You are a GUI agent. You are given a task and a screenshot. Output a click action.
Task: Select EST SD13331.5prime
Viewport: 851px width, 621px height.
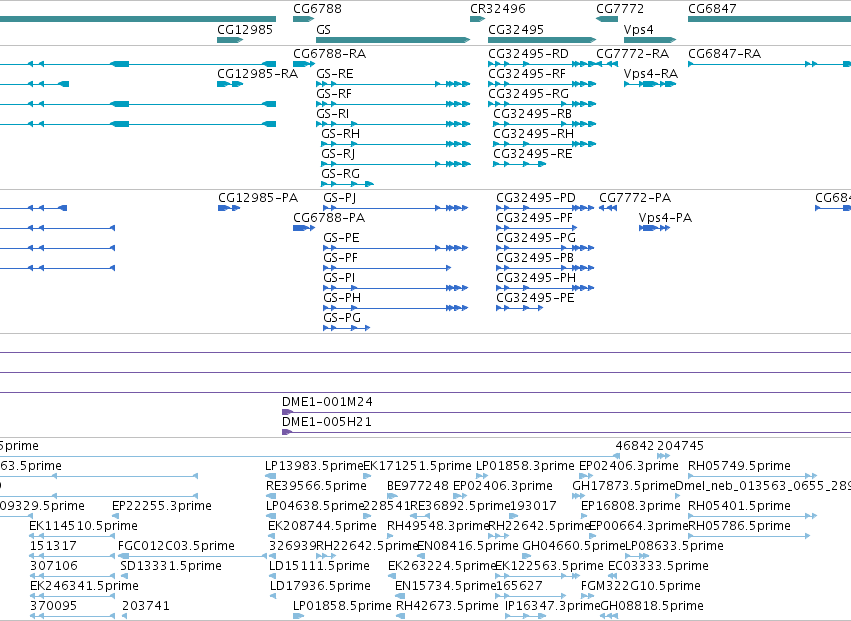click(x=170, y=566)
